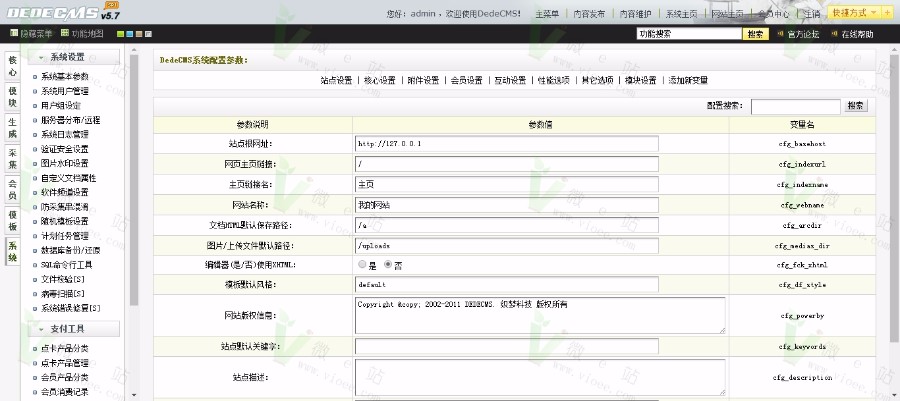Viewport: 900px width, 401px height.
Task: Open the 站点设置 config tab
Action: click(x=336, y=80)
